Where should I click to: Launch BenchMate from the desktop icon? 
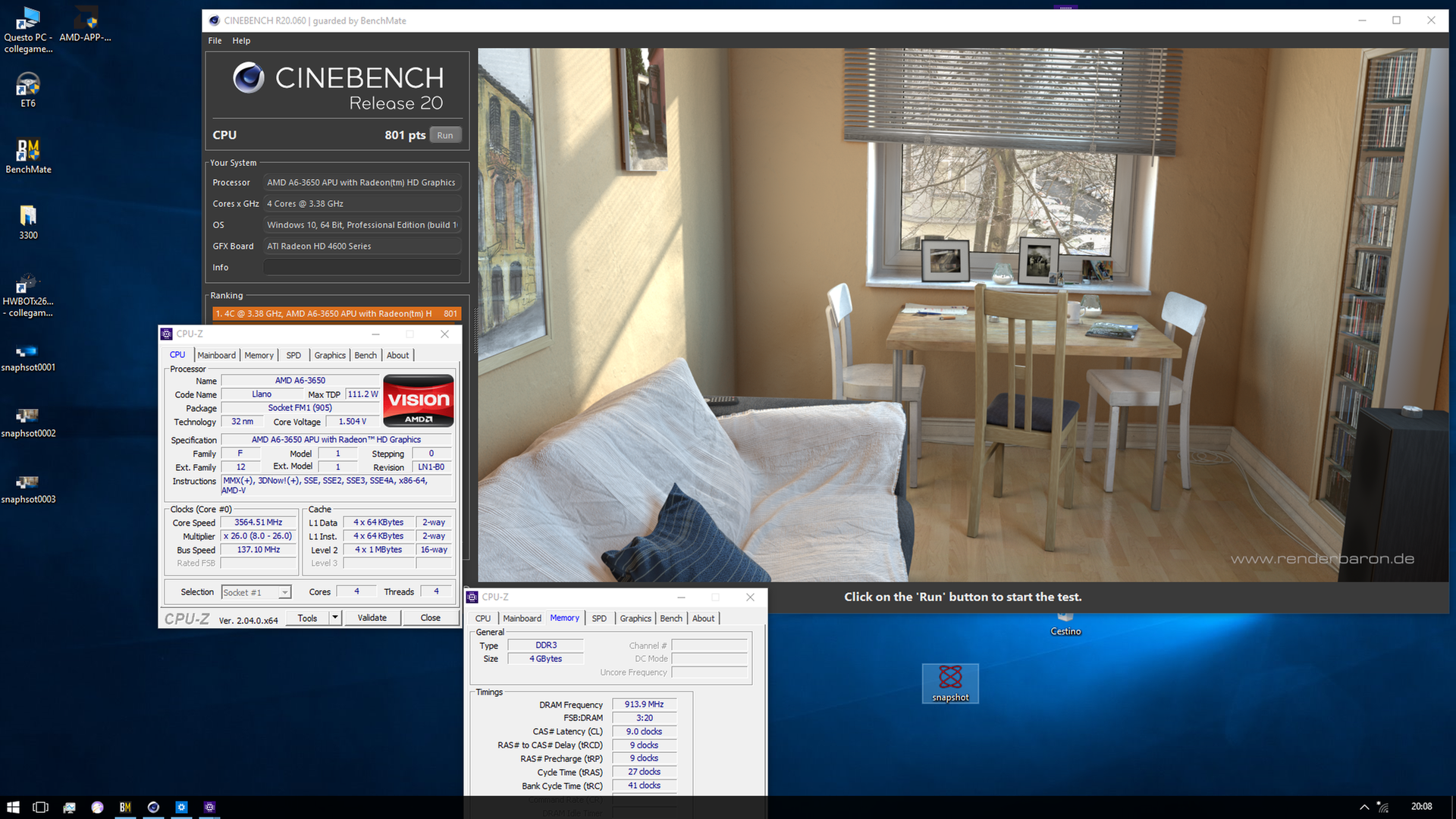tap(28, 156)
